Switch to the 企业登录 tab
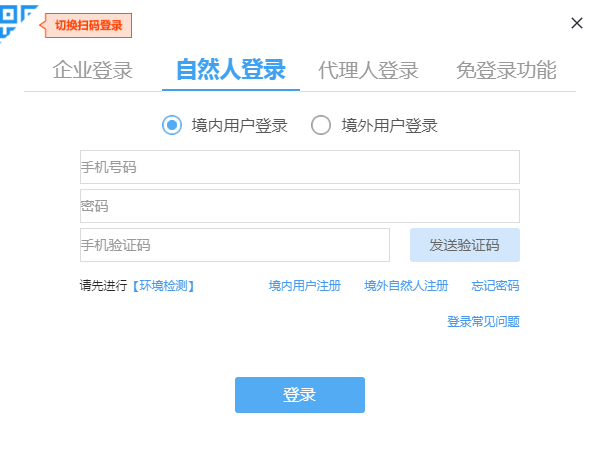Image resolution: width=598 pixels, height=457 pixels. (92, 70)
